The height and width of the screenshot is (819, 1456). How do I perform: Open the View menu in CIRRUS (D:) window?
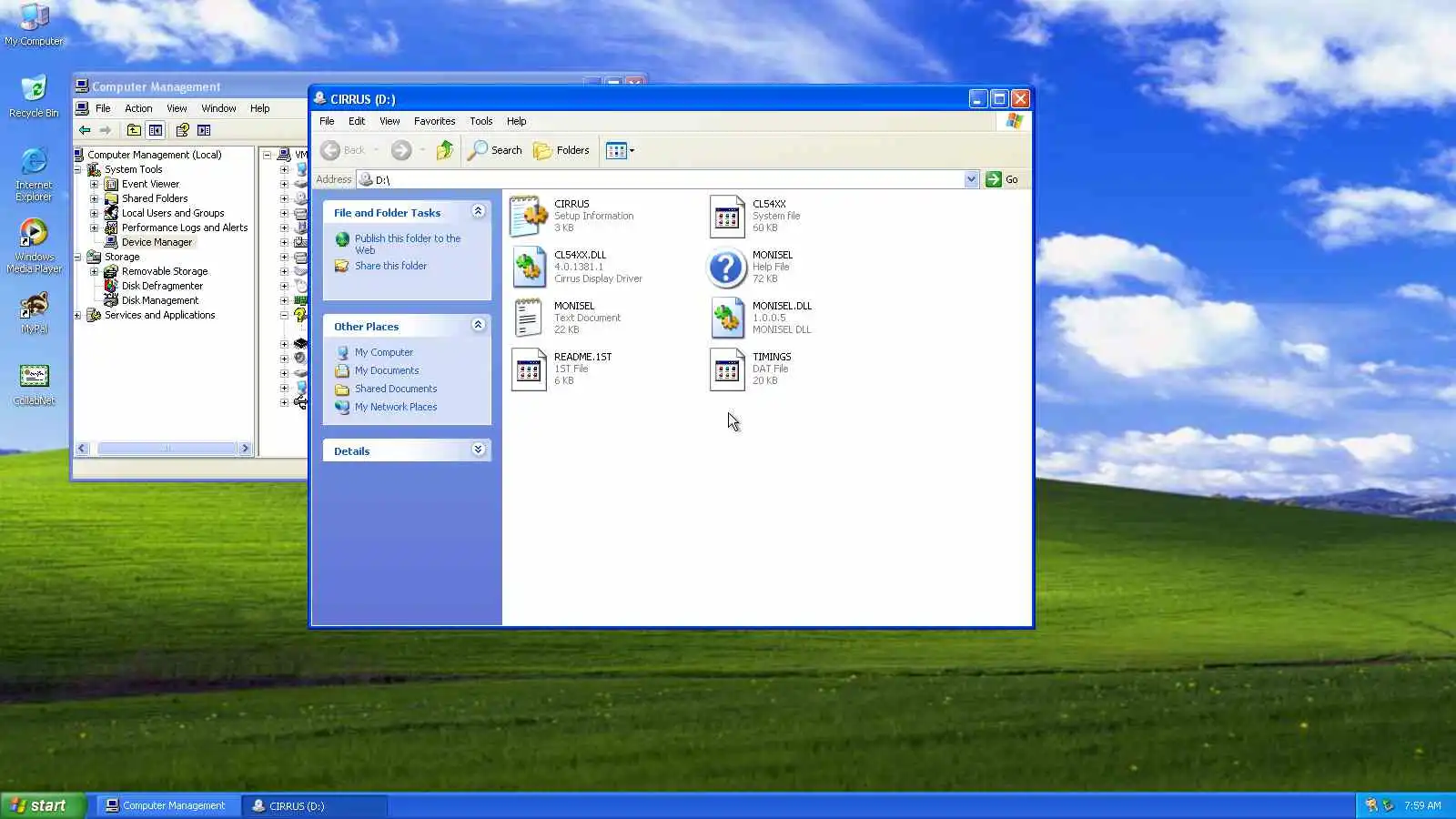point(389,121)
